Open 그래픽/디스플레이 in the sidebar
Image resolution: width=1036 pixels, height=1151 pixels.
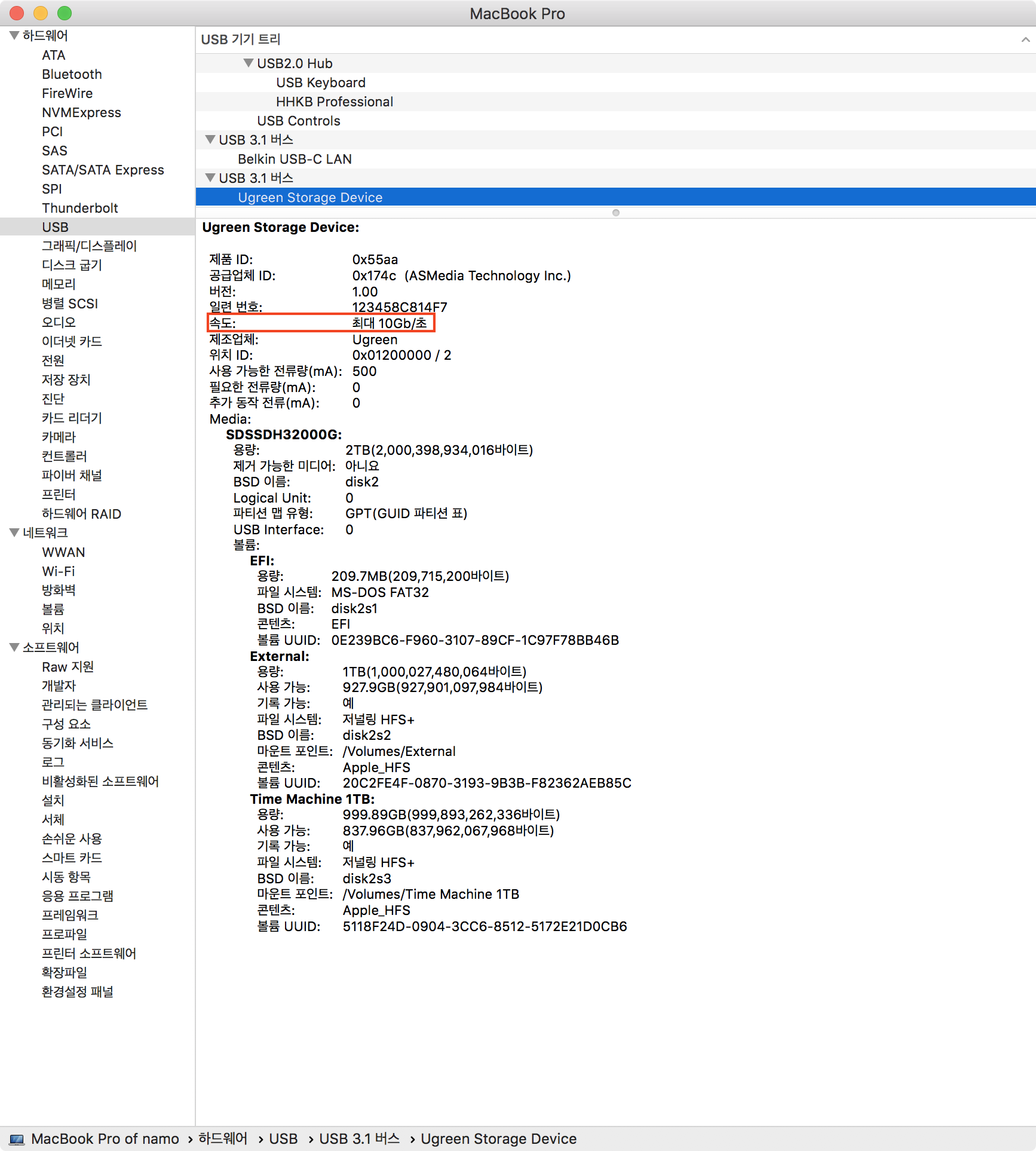(89, 246)
